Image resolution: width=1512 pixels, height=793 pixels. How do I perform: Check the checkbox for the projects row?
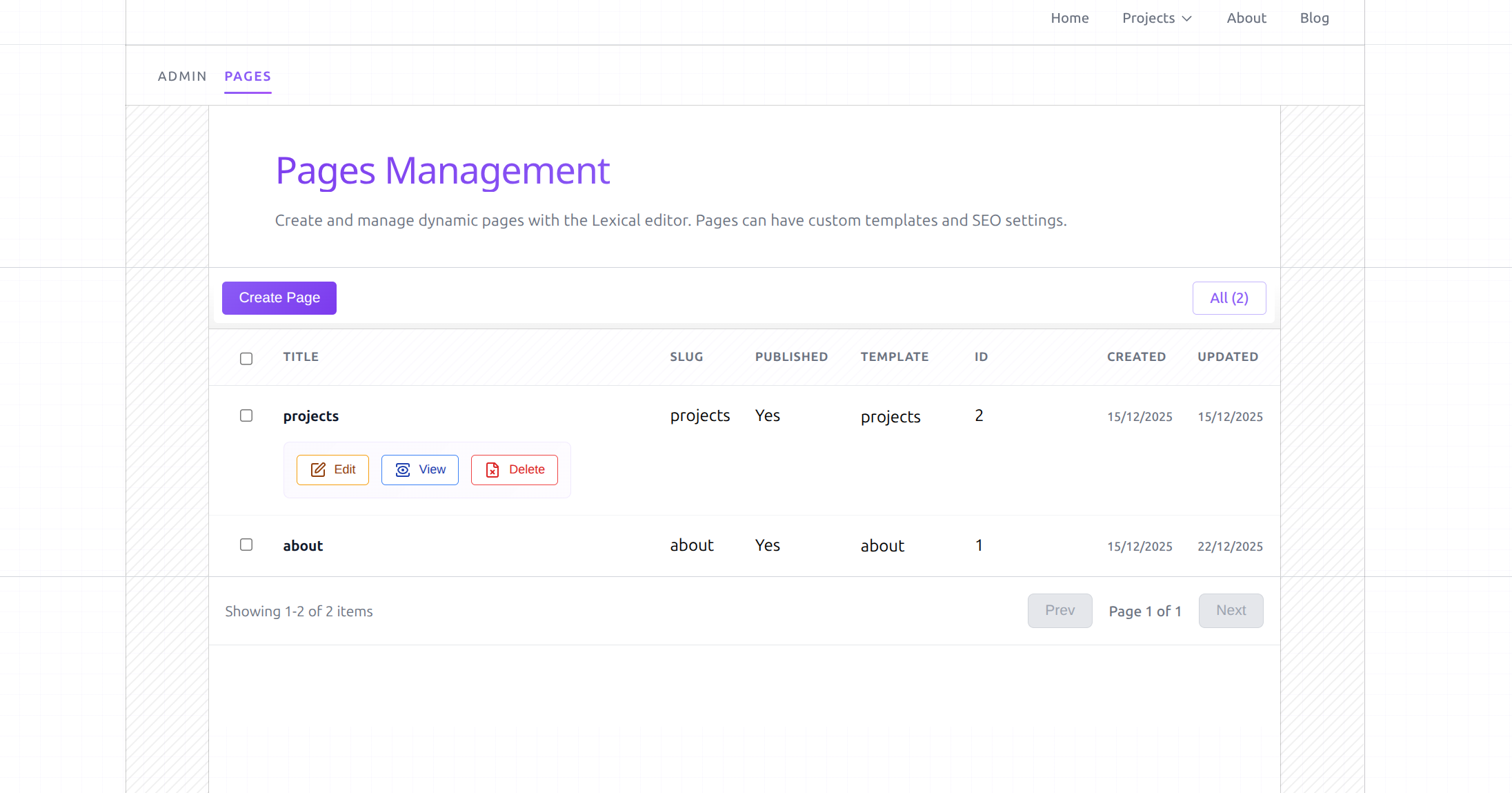click(246, 415)
